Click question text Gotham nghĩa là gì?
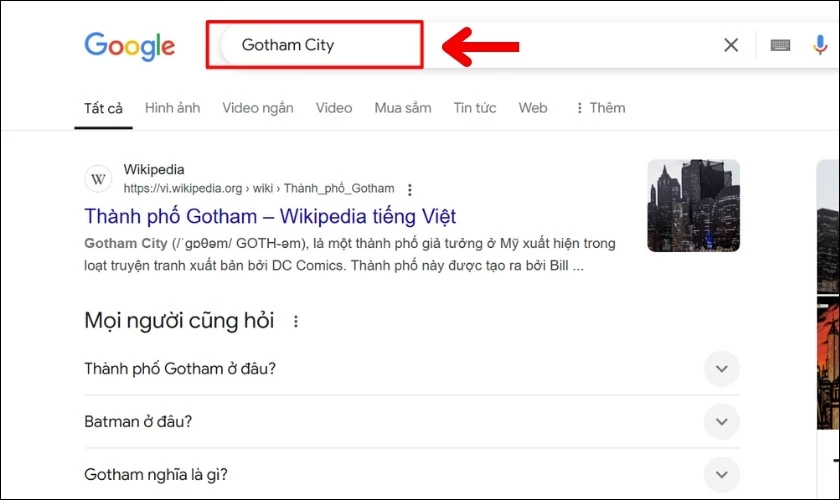Screen dimensions: 840x500 (156, 475)
